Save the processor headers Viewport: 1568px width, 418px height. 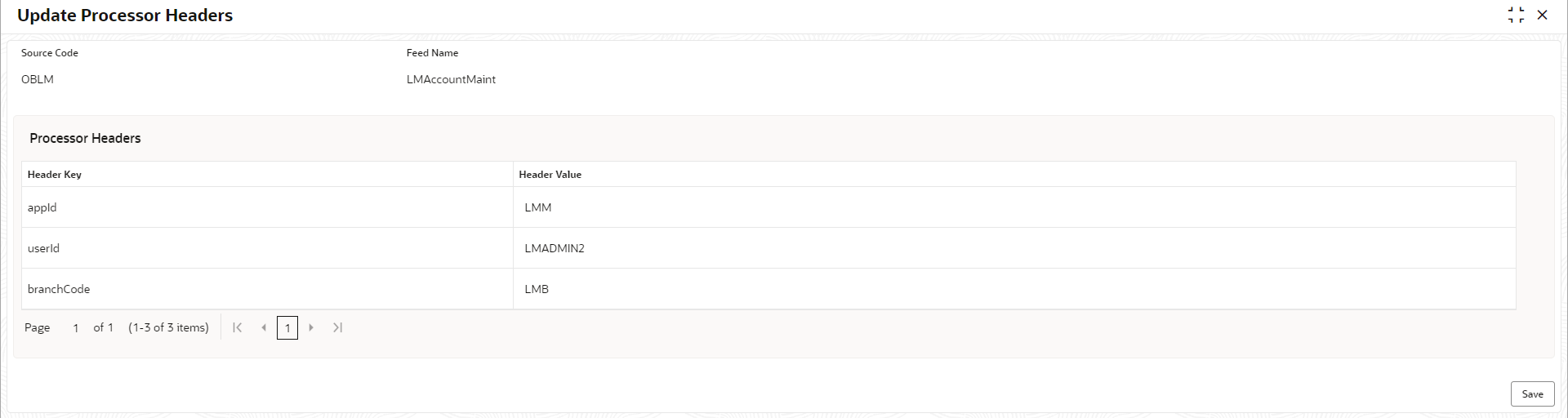coord(1532,394)
